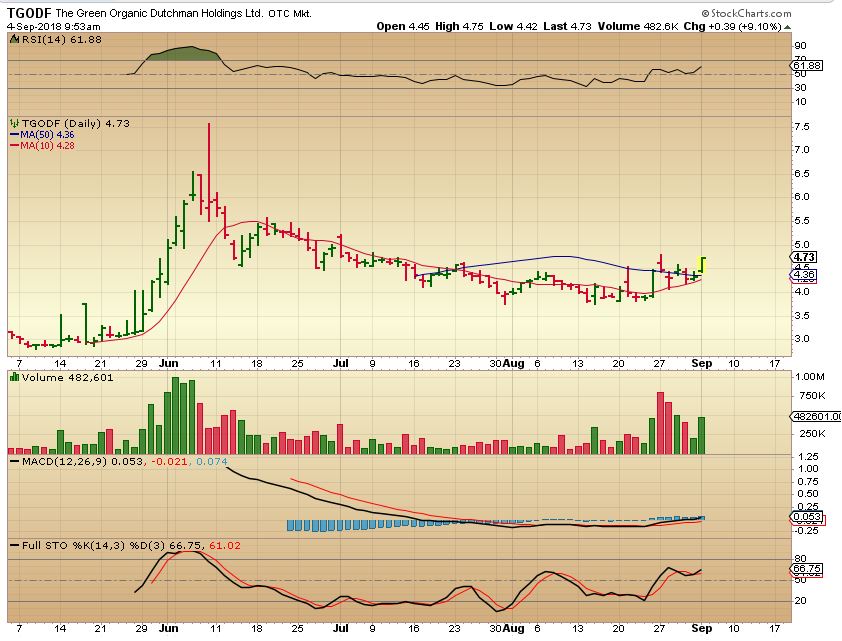Click the Sep label on the bottom date axis
This screenshot has width=842, height=641.
tap(702, 628)
